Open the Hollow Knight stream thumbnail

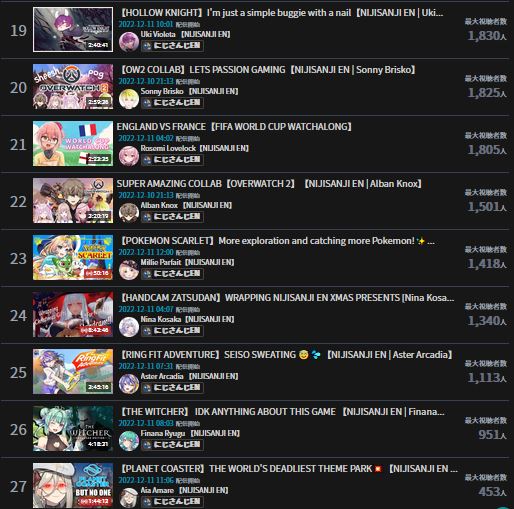pyautogui.click(x=73, y=30)
